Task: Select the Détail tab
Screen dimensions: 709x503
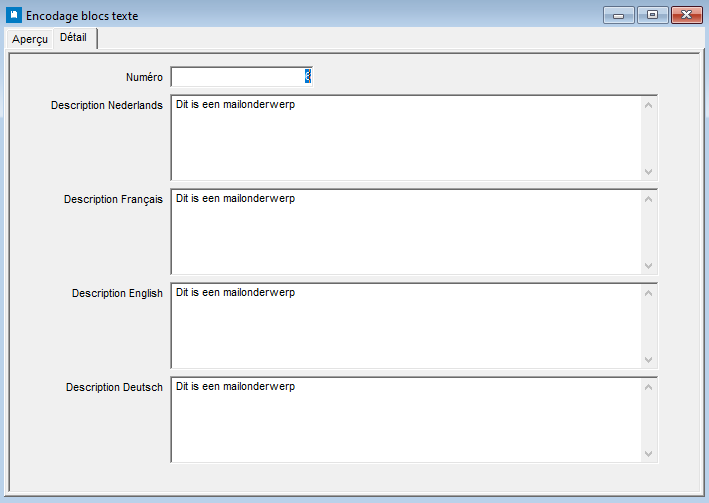Action: coord(74,38)
